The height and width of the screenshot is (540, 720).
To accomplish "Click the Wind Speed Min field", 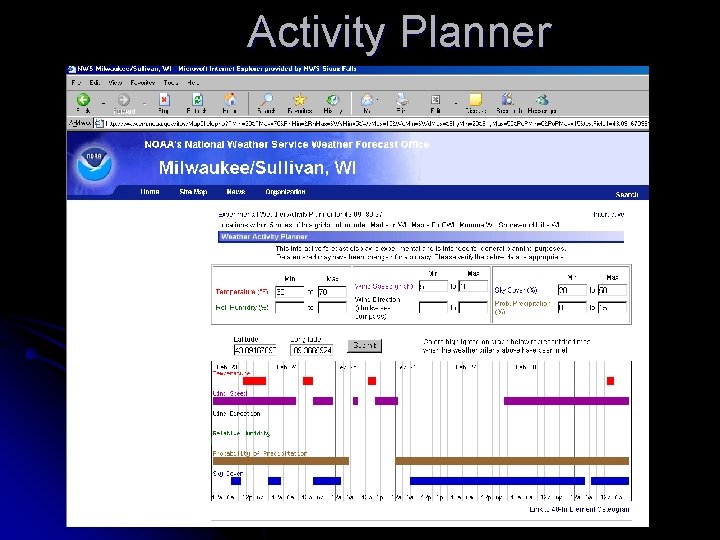I will (433, 286).
